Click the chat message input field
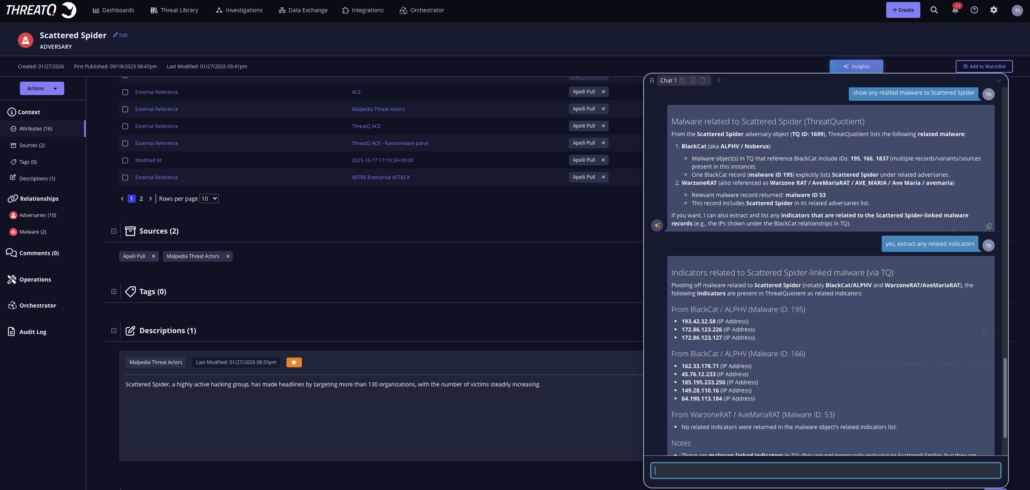Viewport: 1030px width, 490px height. click(826, 470)
